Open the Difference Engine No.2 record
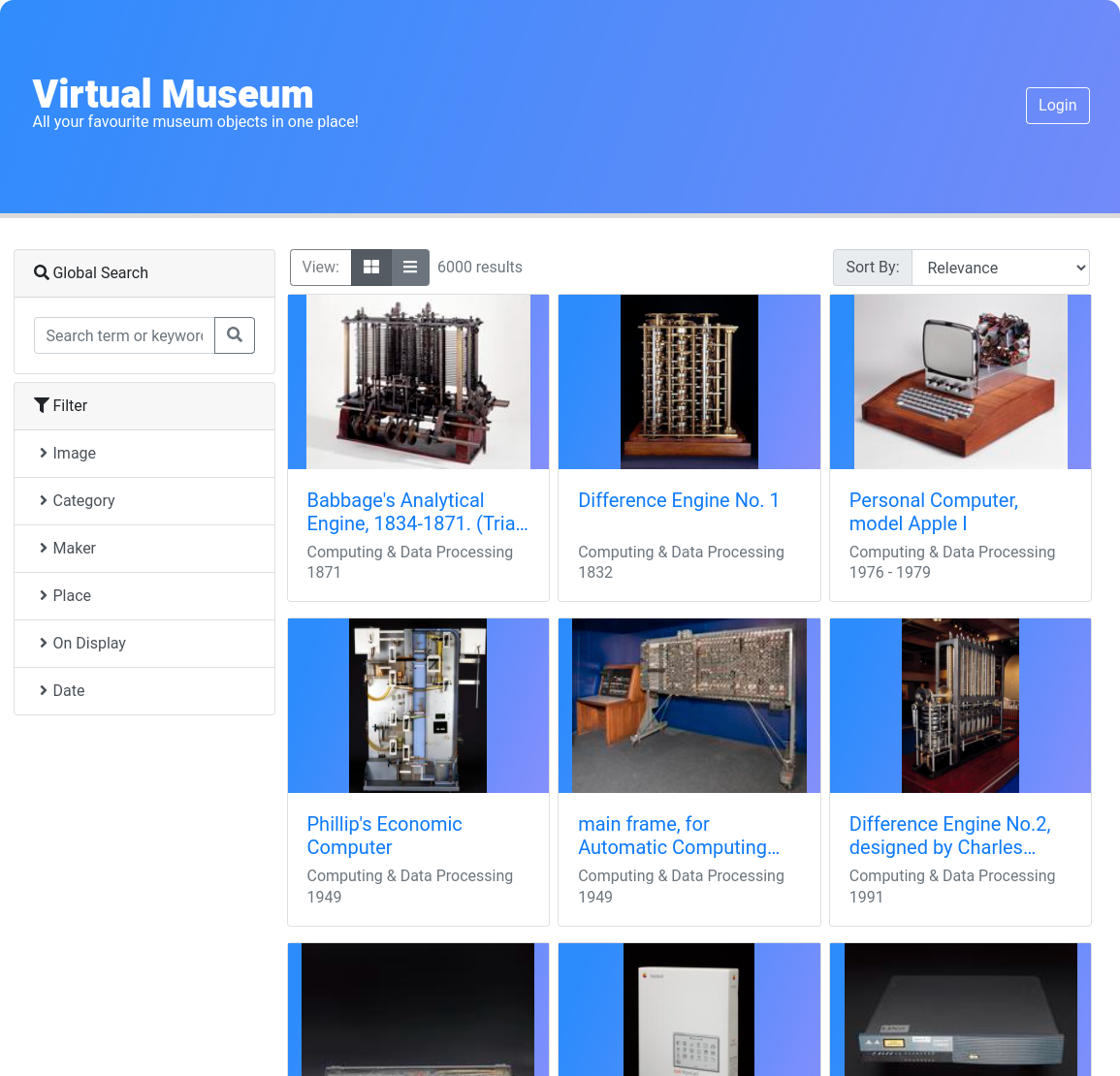 pos(949,836)
